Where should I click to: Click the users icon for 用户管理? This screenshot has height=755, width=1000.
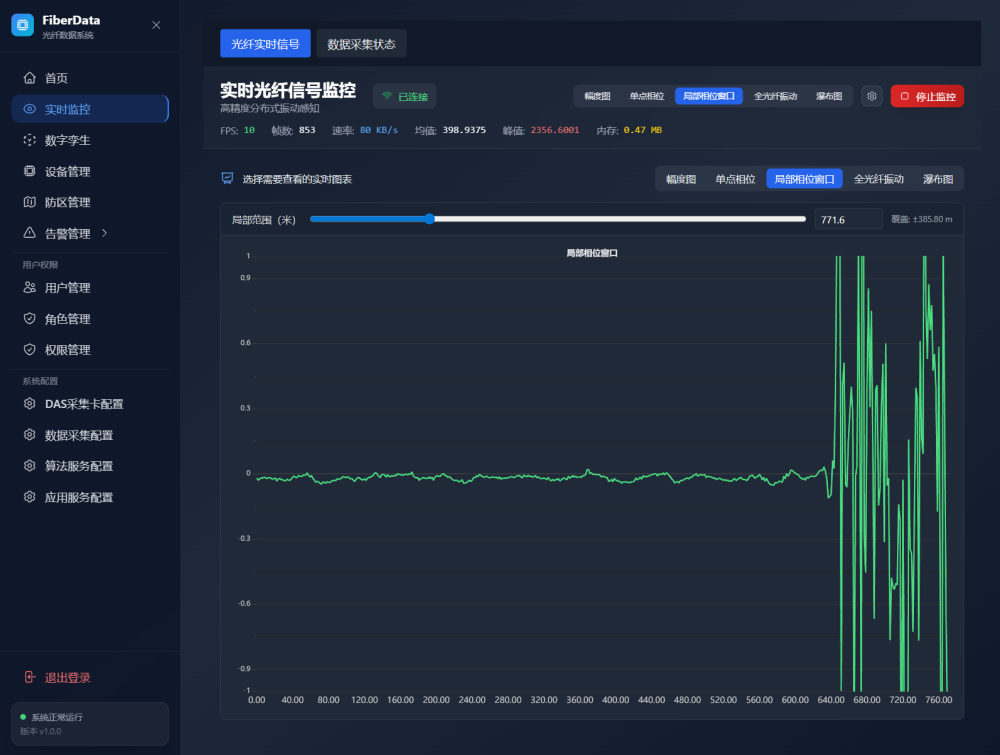pyautogui.click(x=30, y=288)
